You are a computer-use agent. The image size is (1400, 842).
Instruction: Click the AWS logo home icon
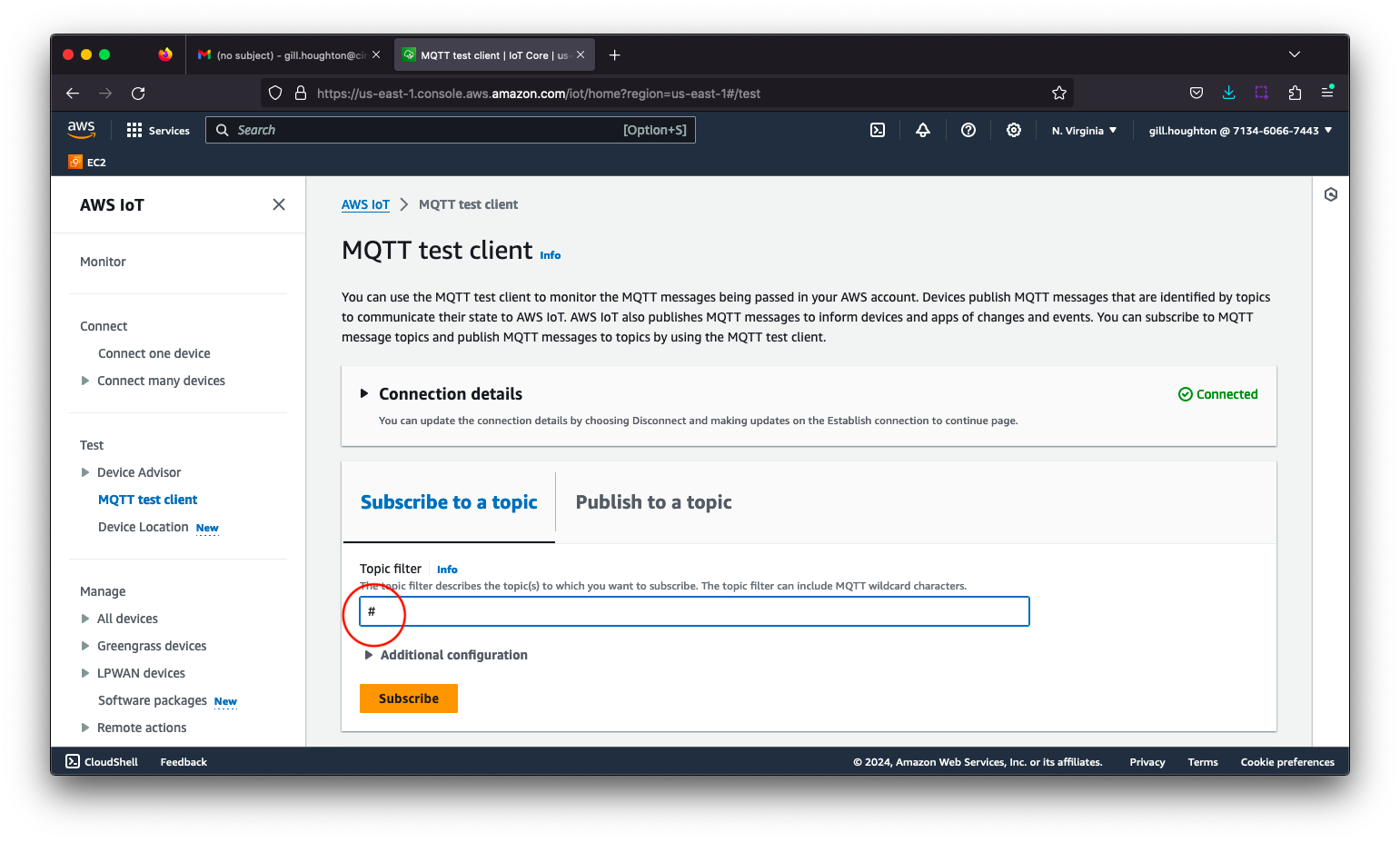coord(82,130)
